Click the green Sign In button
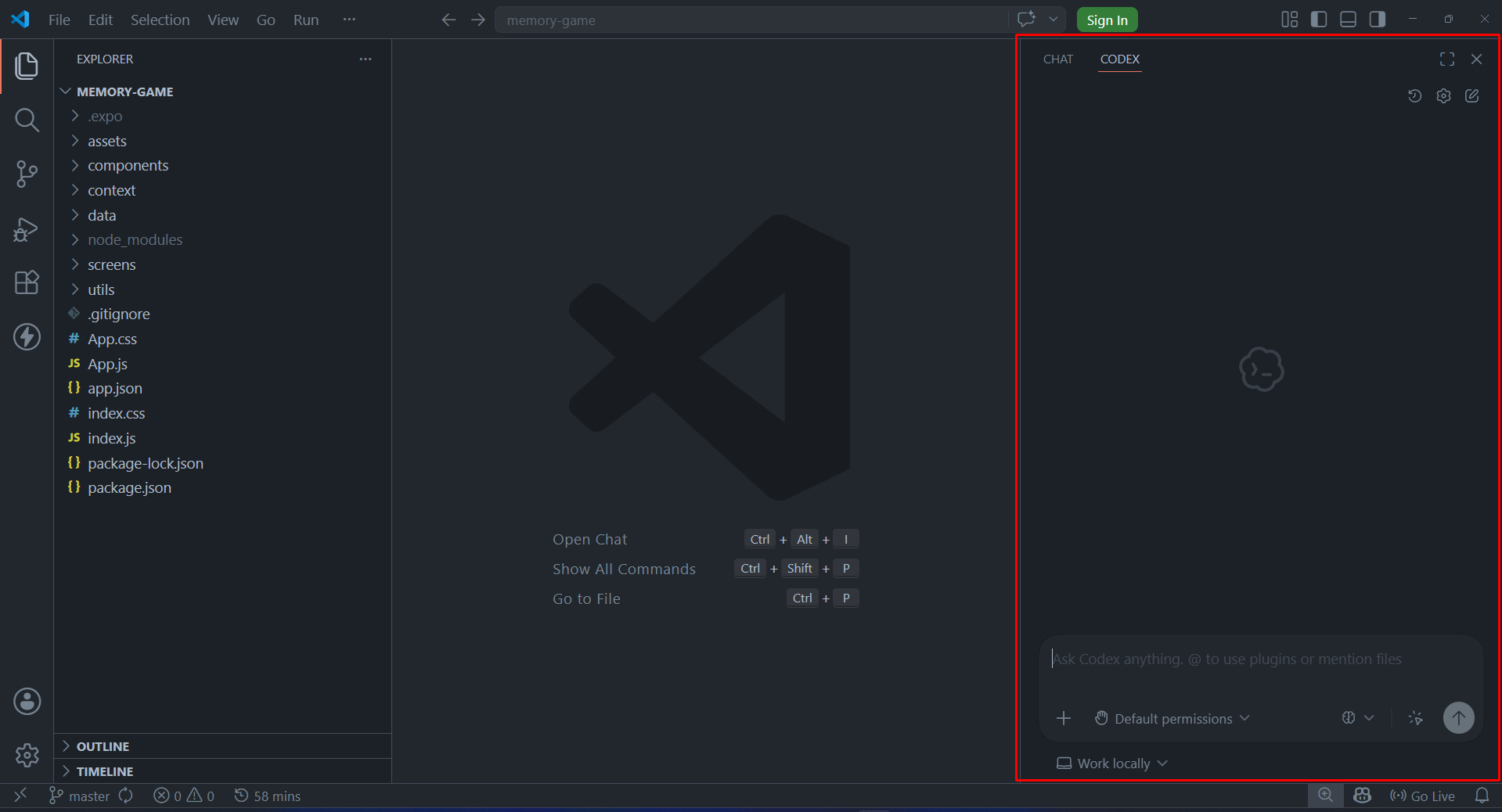The height and width of the screenshot is (812, 1502). [1107, 20]
